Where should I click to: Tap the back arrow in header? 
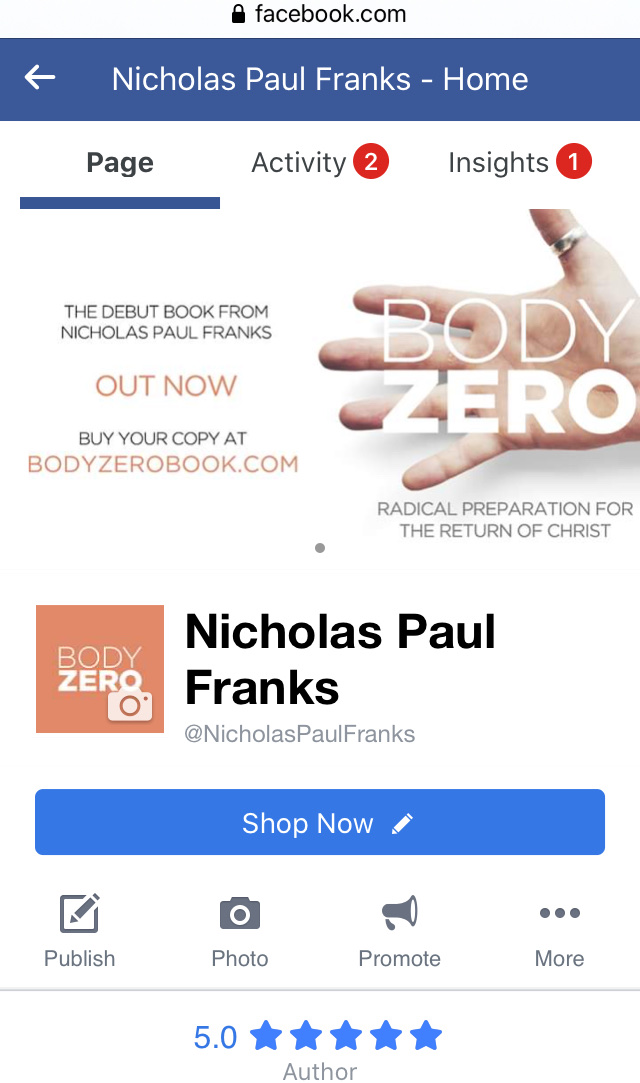click(40, 77)
